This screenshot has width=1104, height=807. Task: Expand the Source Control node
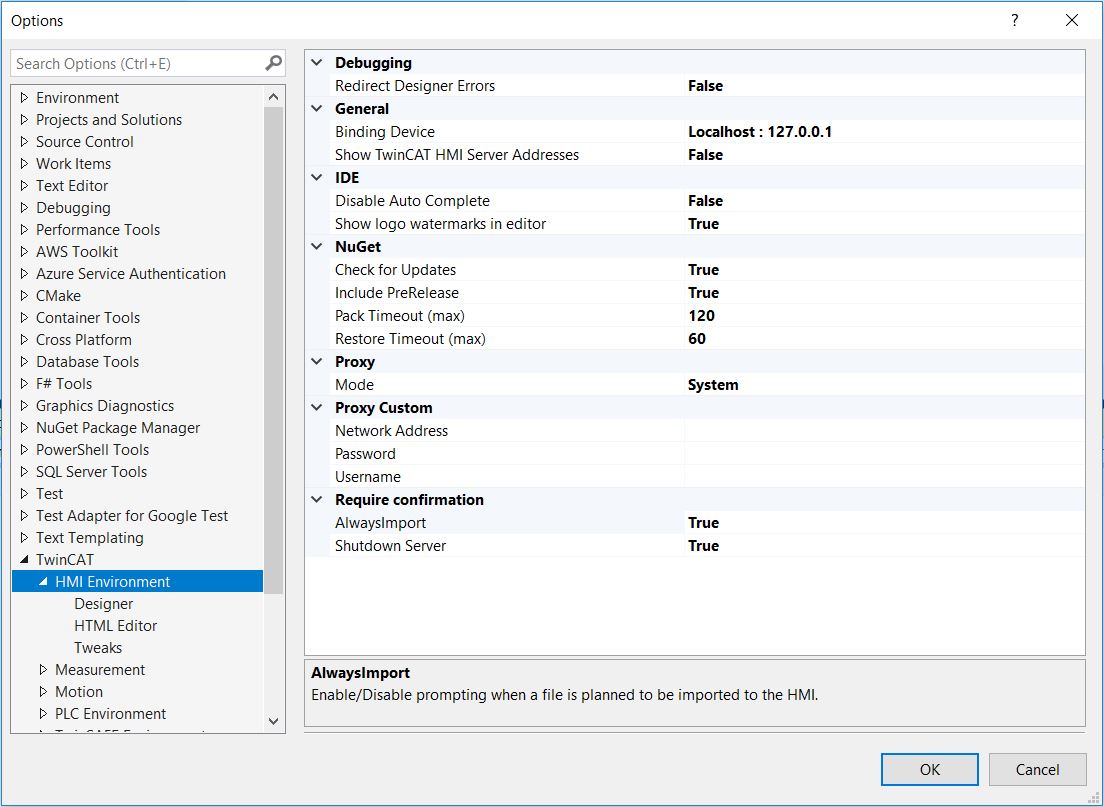click(25, 141)
